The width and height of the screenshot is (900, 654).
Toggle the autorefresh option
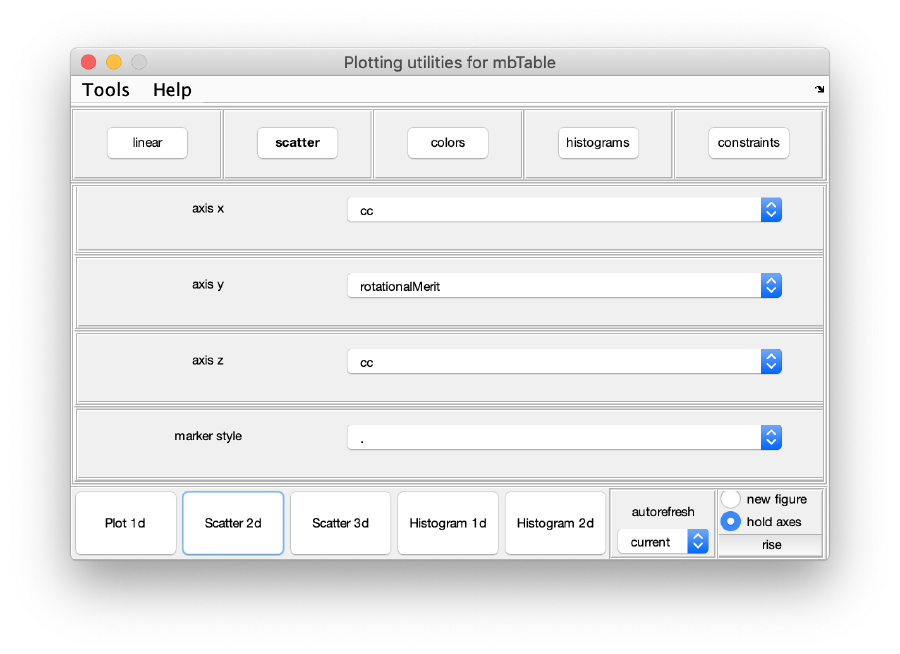click(x=662, y=511)
